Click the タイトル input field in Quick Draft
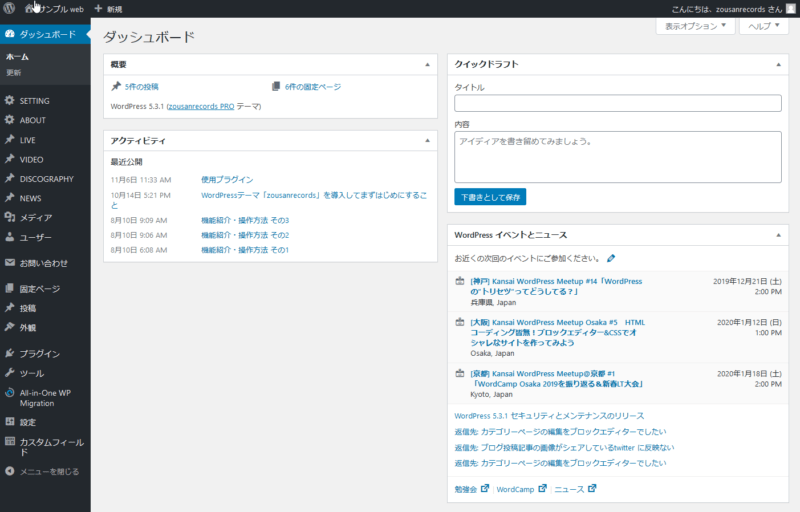The image size is (800, 512). 617,103
